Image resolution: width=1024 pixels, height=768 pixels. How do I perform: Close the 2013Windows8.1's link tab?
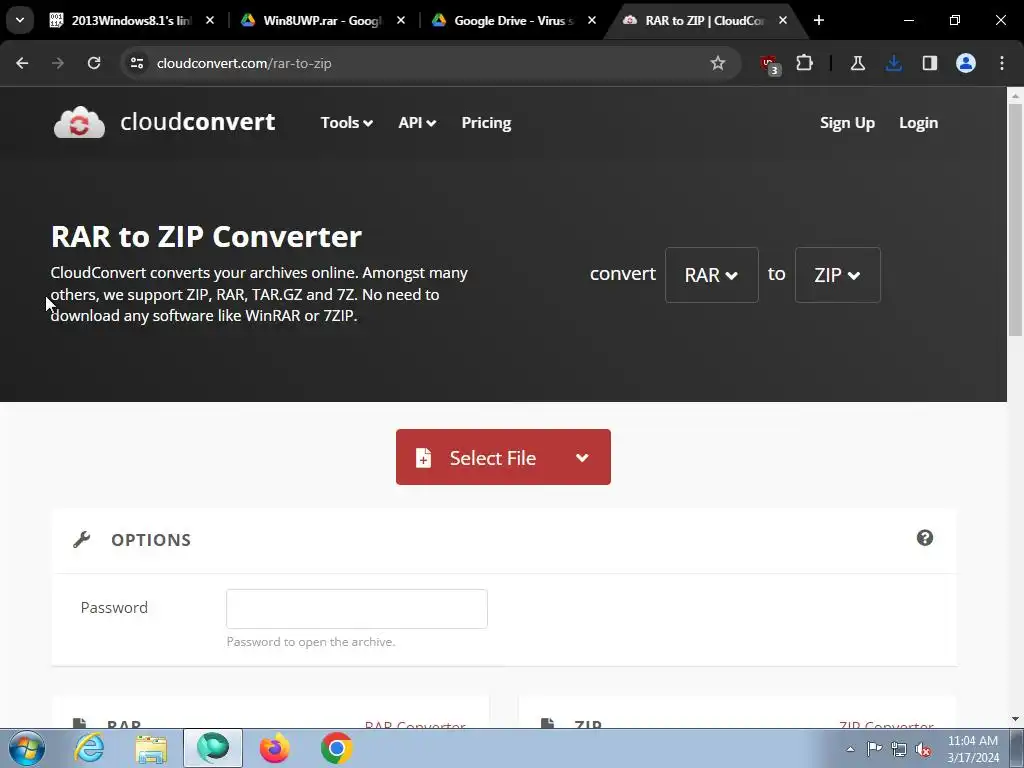click(210, 20)
